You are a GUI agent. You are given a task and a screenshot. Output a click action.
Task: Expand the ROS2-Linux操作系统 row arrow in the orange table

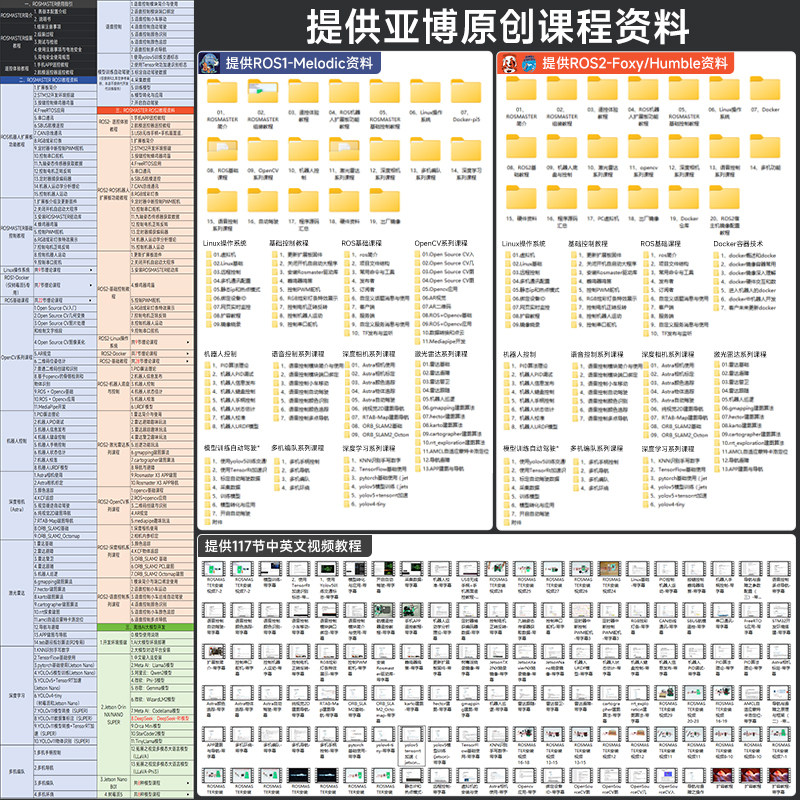pos(188,342)
